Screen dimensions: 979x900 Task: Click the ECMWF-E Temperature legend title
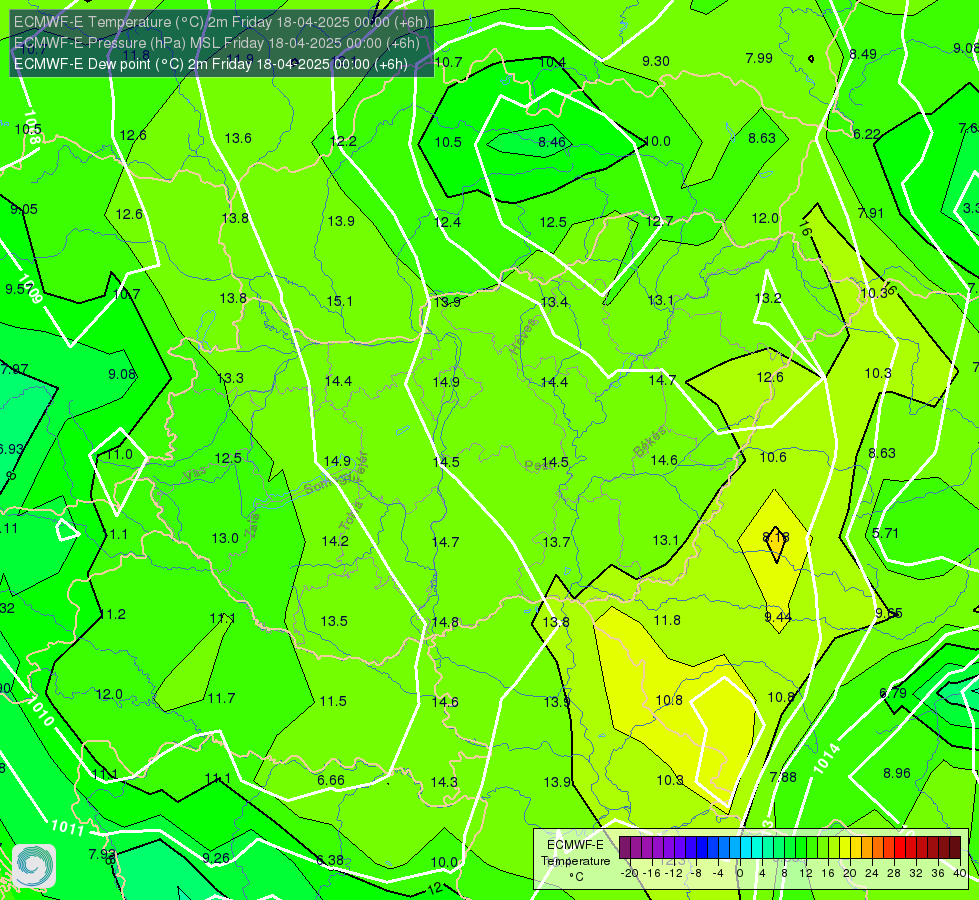pyautogui.click(x=575, y=861)
